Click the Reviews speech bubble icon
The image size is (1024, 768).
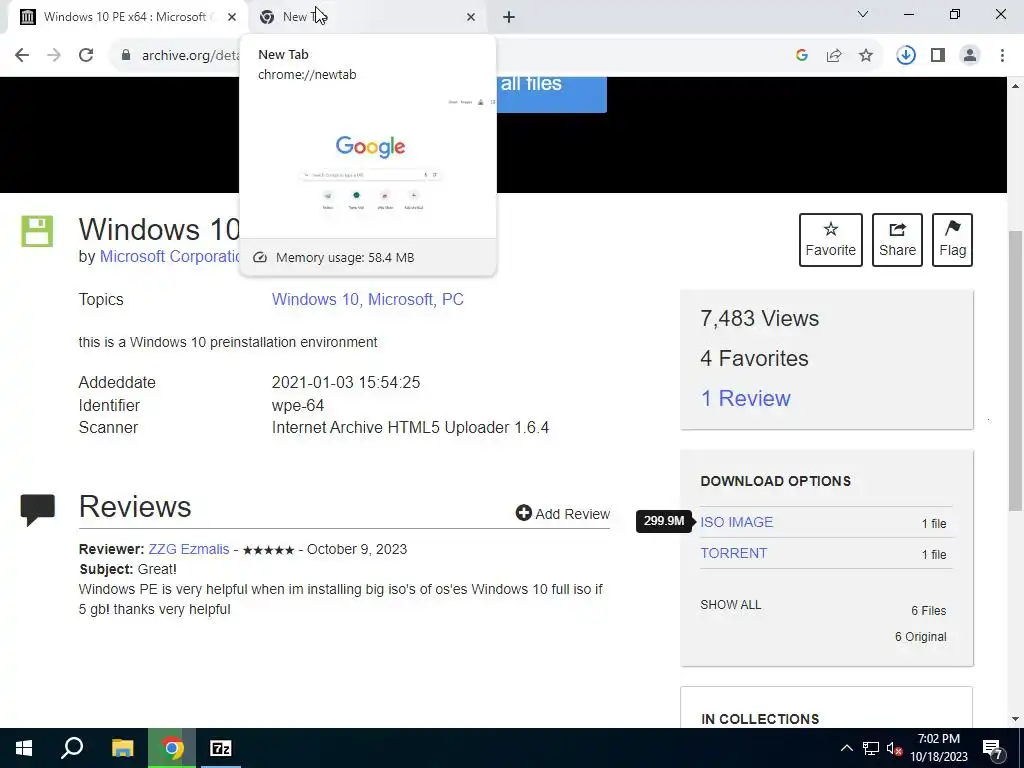tap(37, 510)
